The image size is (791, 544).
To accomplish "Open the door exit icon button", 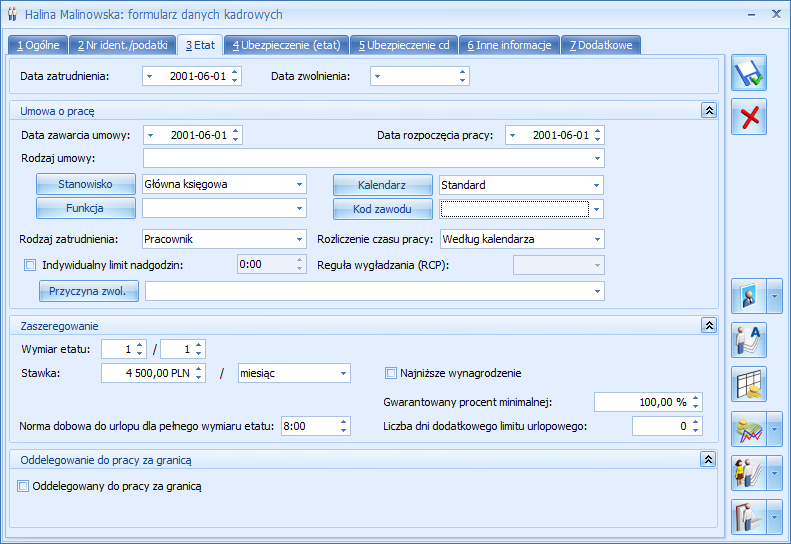I will [749, 517].
